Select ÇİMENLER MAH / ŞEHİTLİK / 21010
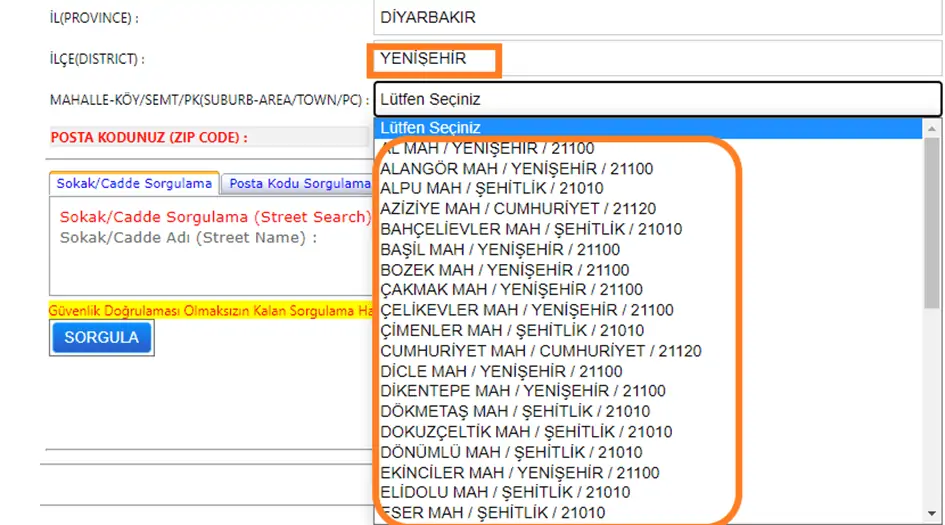Image resolution: width=945 pixels, height=525 pixels. [x=512, y=330]
